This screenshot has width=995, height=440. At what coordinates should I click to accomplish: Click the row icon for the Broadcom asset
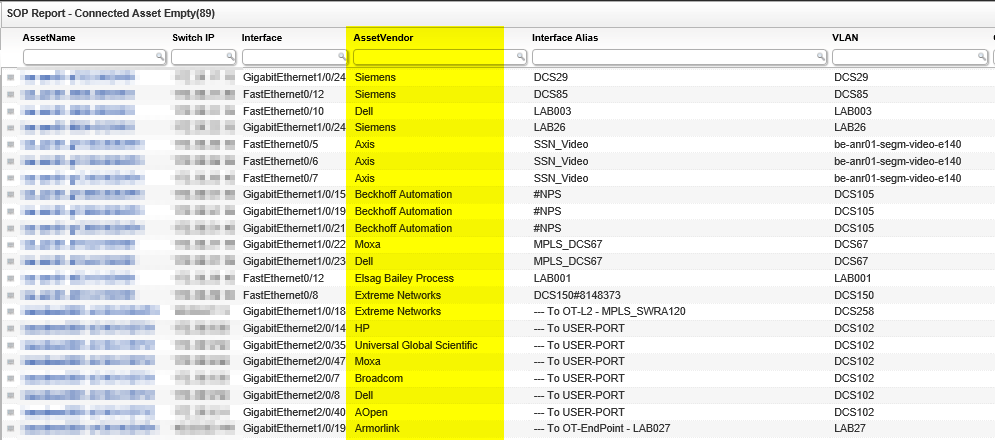click(x=11, y=379)
